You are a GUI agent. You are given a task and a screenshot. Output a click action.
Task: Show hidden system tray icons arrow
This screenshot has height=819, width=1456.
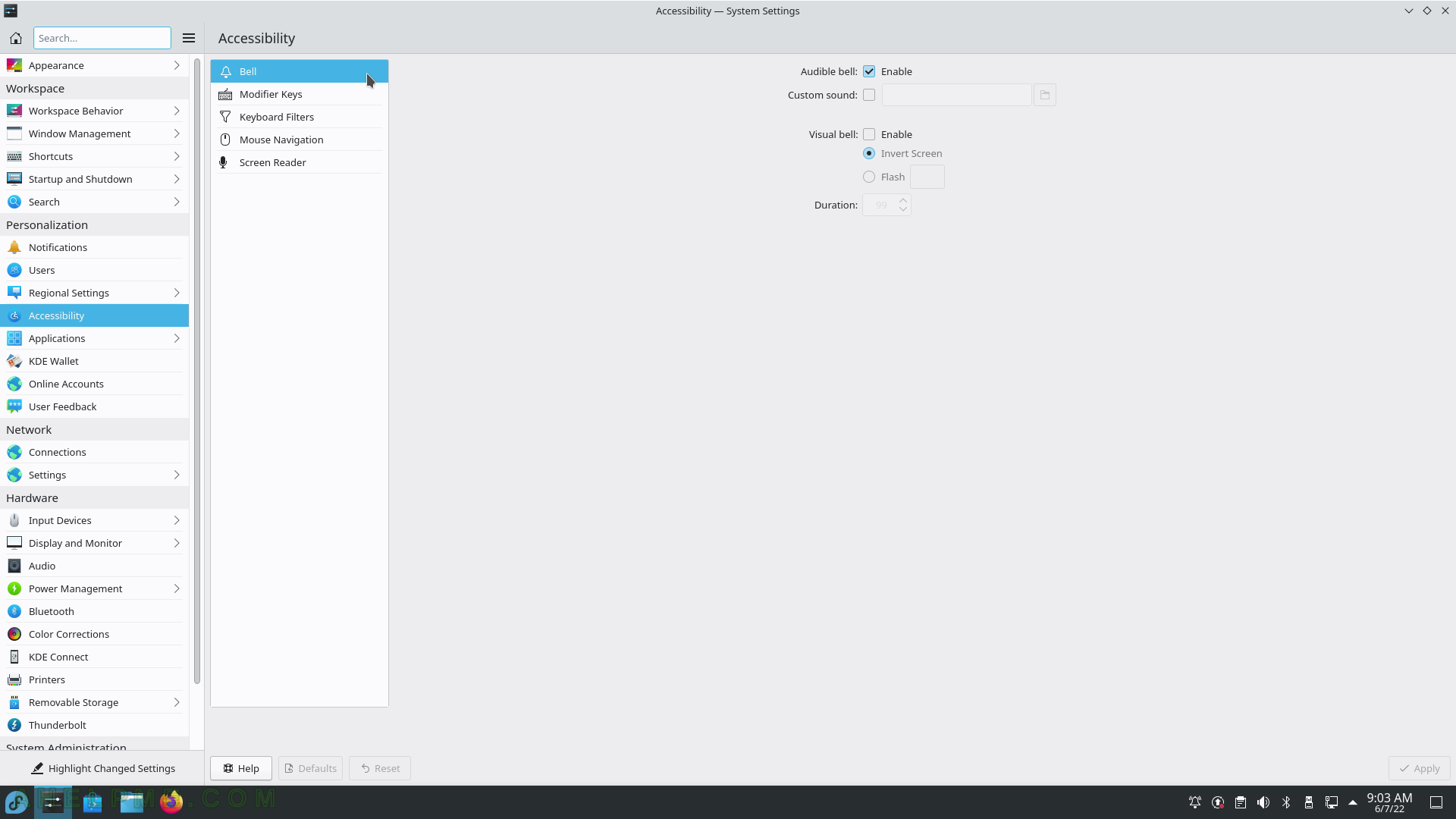[1353, 802]
